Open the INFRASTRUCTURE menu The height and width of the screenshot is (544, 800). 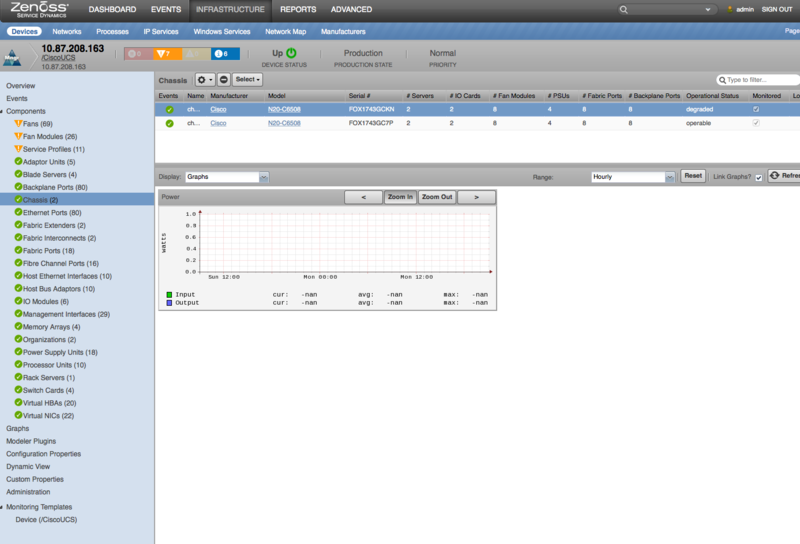coord(230,10)
